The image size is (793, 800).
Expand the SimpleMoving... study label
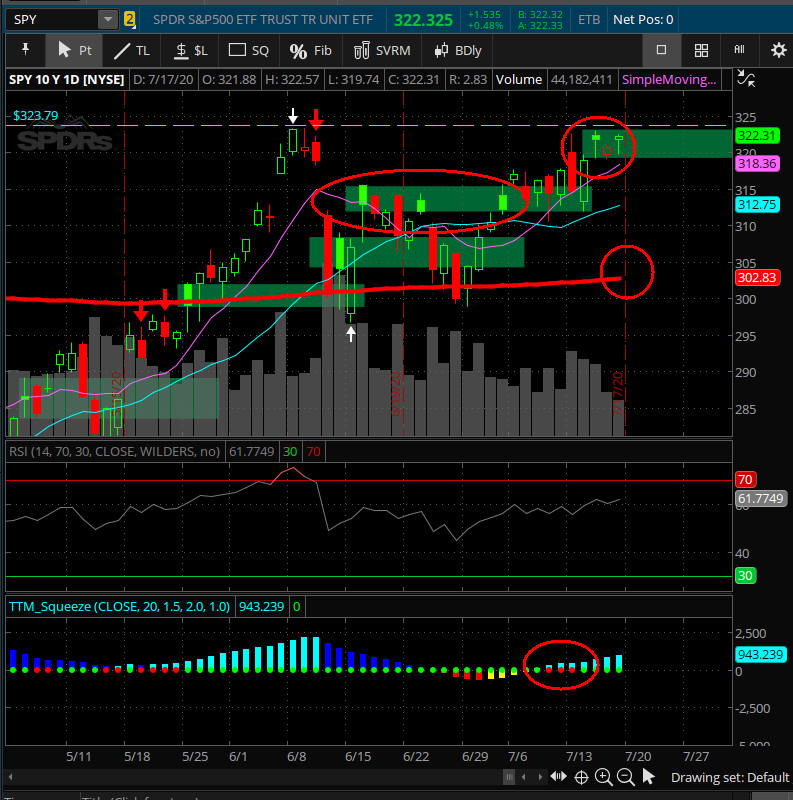coord(668,80)
